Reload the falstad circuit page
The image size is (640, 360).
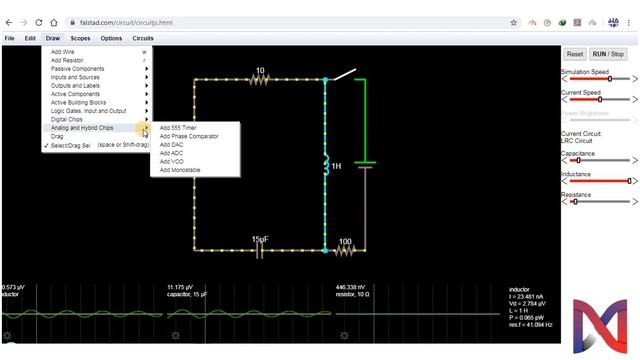(x=39, y=22)
